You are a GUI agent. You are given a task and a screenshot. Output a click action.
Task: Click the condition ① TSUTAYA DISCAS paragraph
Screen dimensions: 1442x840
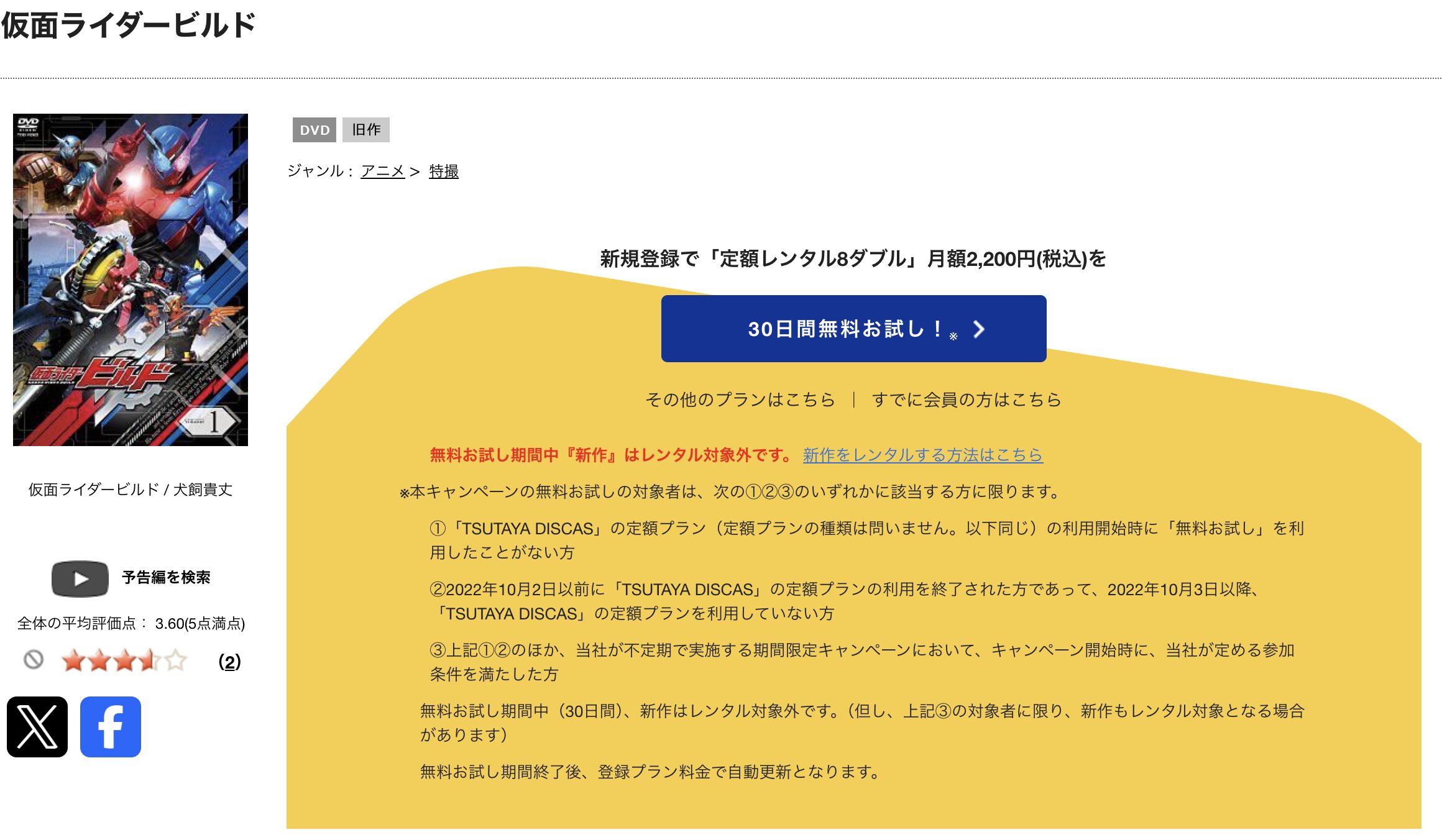coord(866,540)
